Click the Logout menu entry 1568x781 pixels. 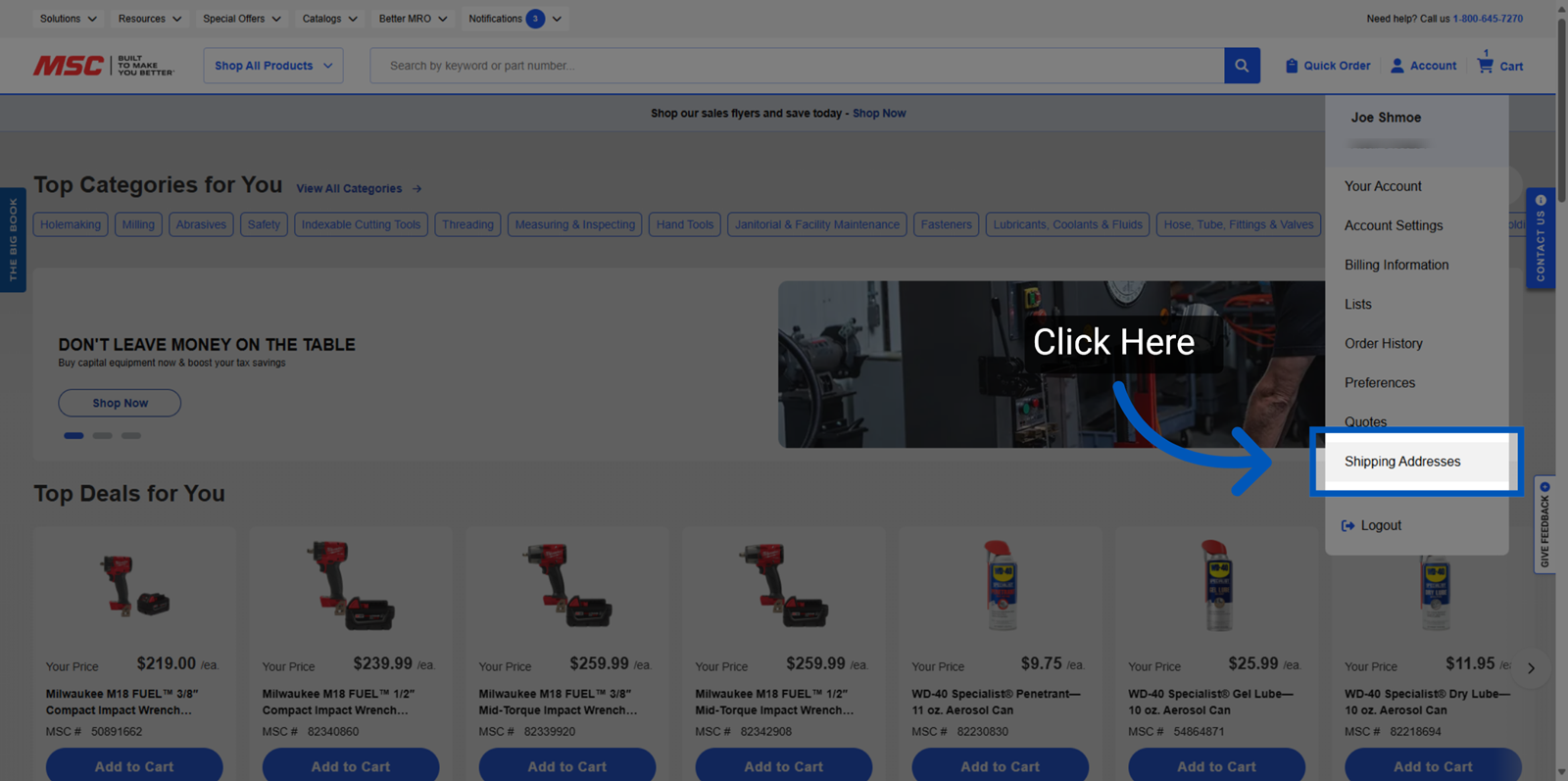click(1371, 525)
